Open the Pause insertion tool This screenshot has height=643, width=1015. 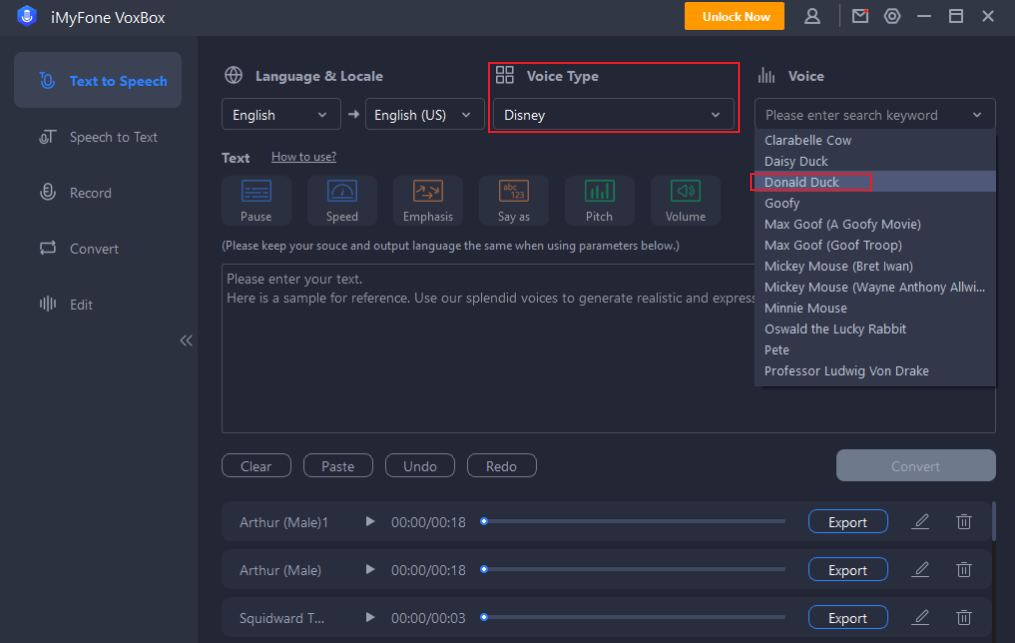(x=256, y=201)
